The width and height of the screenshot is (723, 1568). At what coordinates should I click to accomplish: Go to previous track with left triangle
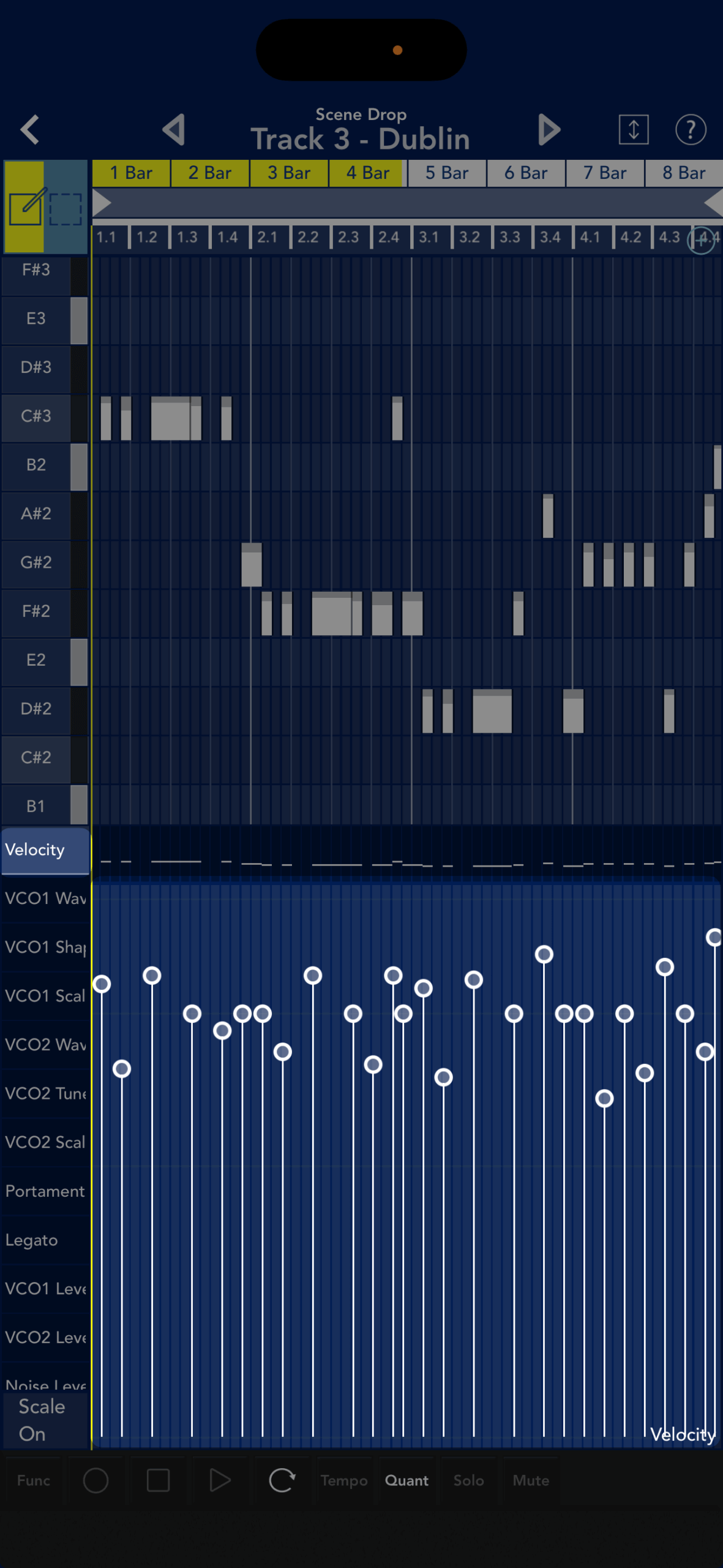click(x=174, y=129)
